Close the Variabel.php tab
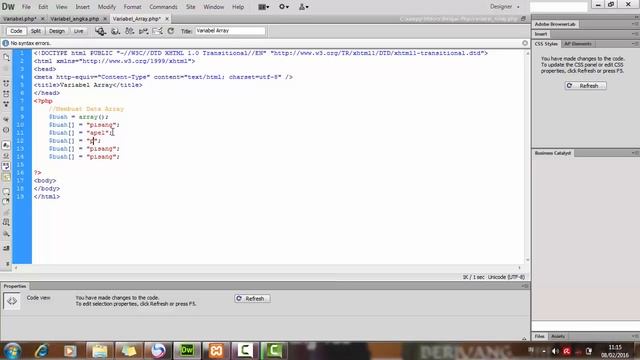 (42, 19)
